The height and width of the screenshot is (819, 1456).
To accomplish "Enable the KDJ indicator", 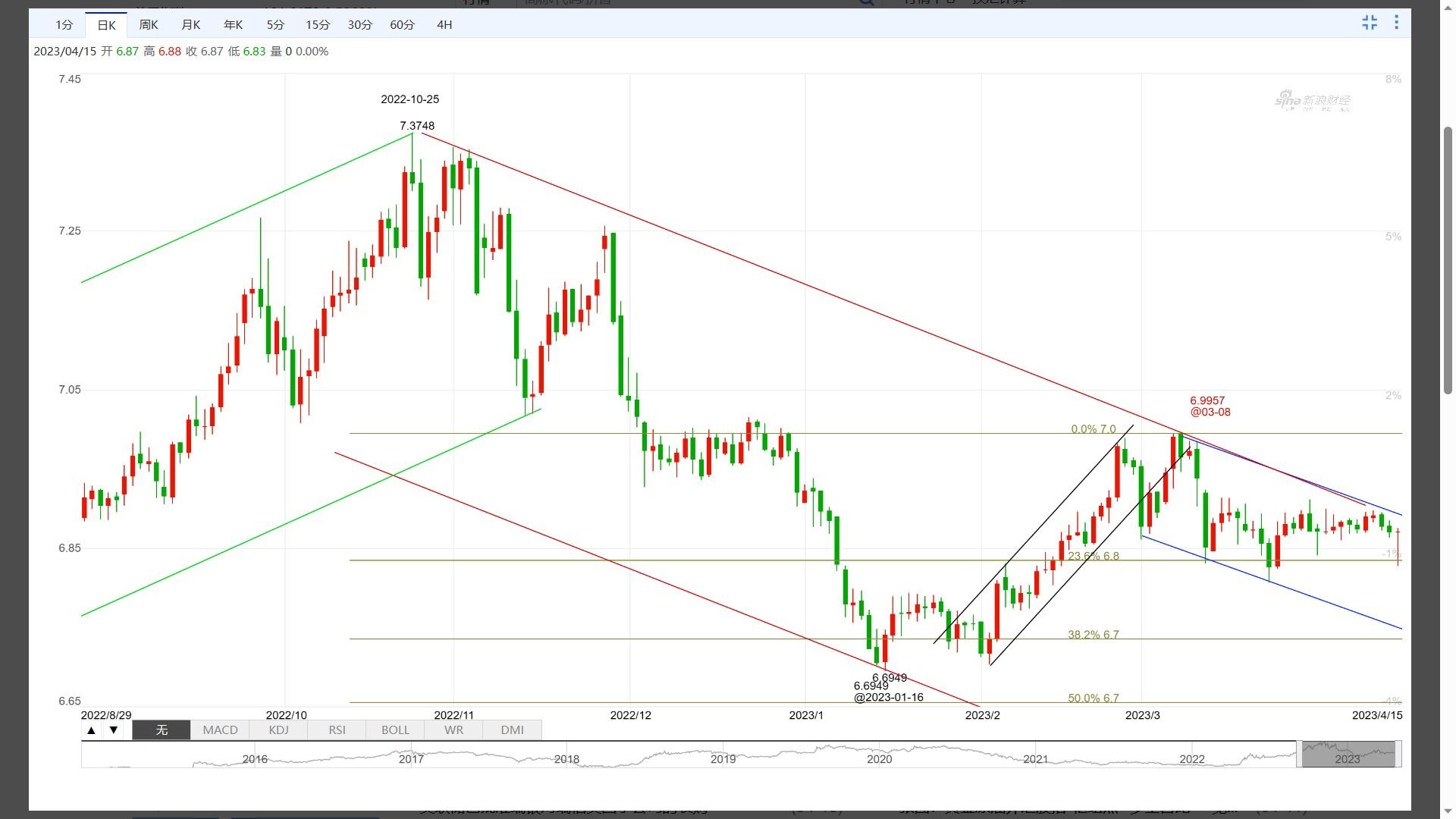I will (278, 730).
